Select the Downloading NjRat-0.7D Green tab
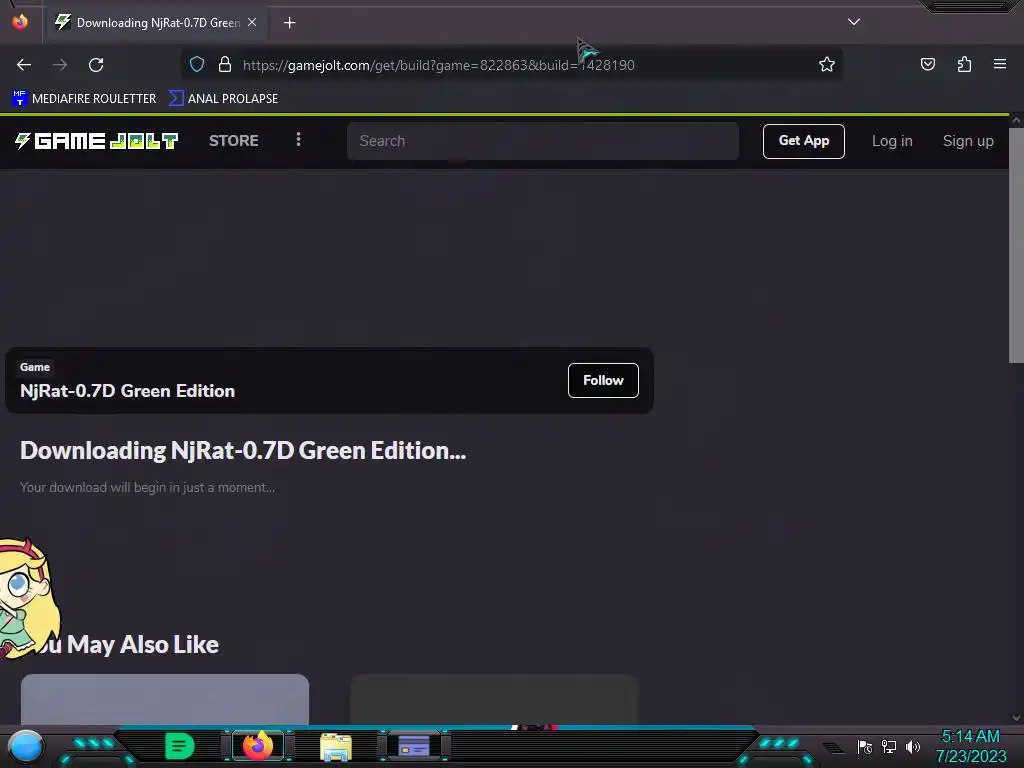This screenshot has height=768, width=1024. click(x=155, y=23)
